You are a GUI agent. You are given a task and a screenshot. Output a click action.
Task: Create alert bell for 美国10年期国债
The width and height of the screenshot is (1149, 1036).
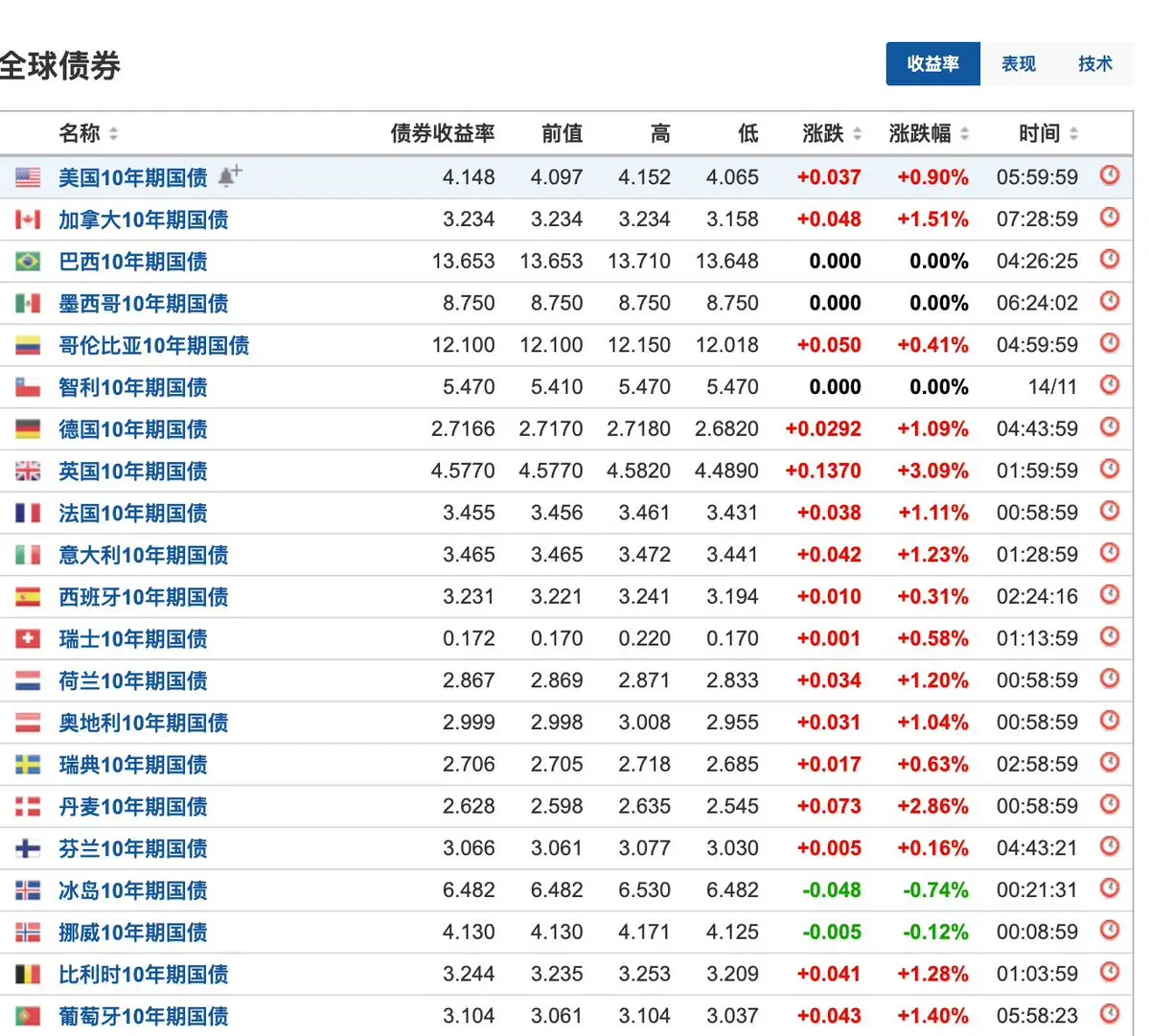(x=229, y=175)
